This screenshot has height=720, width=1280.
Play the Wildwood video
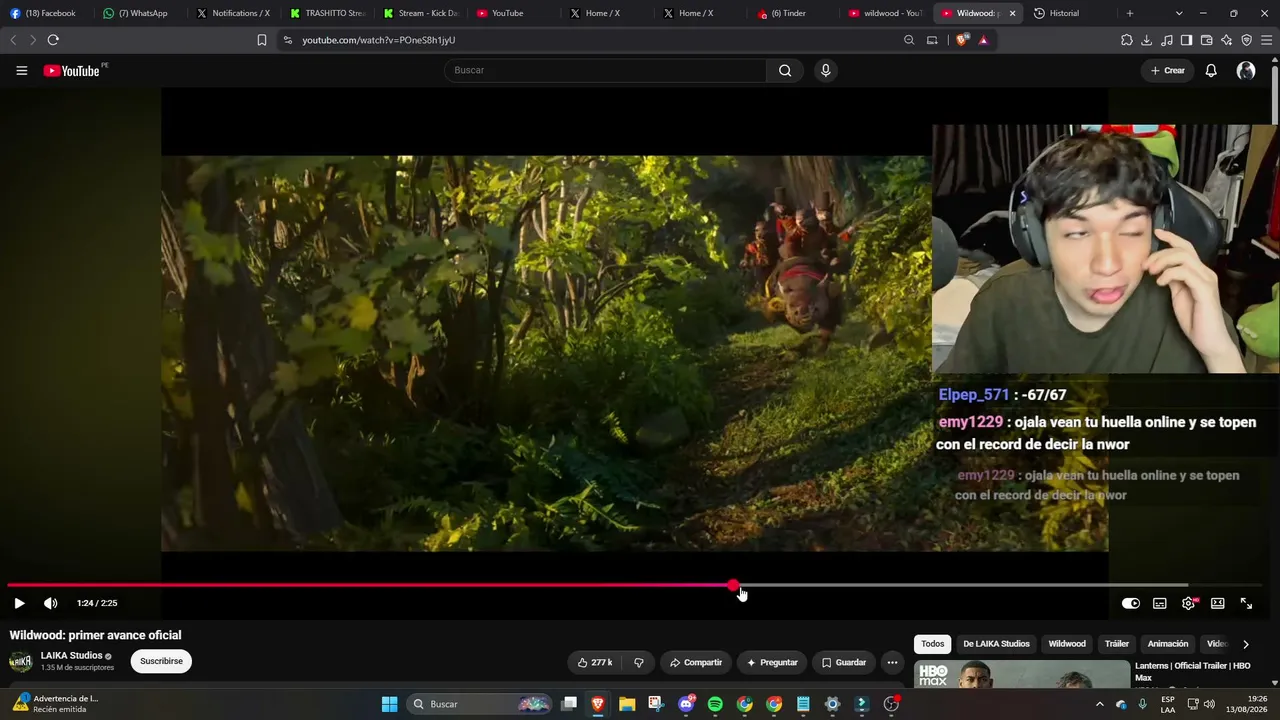coord(19,603)
